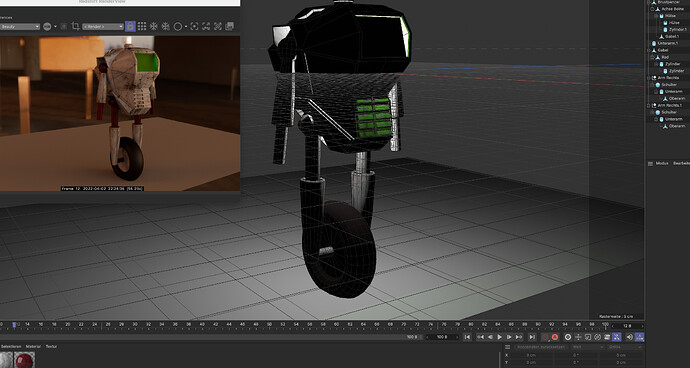The height and width of the screenshot is (368, 690).
Task: Click the second snowflake freeze icon
Action: pyautogui.click(x=165, y=26)
